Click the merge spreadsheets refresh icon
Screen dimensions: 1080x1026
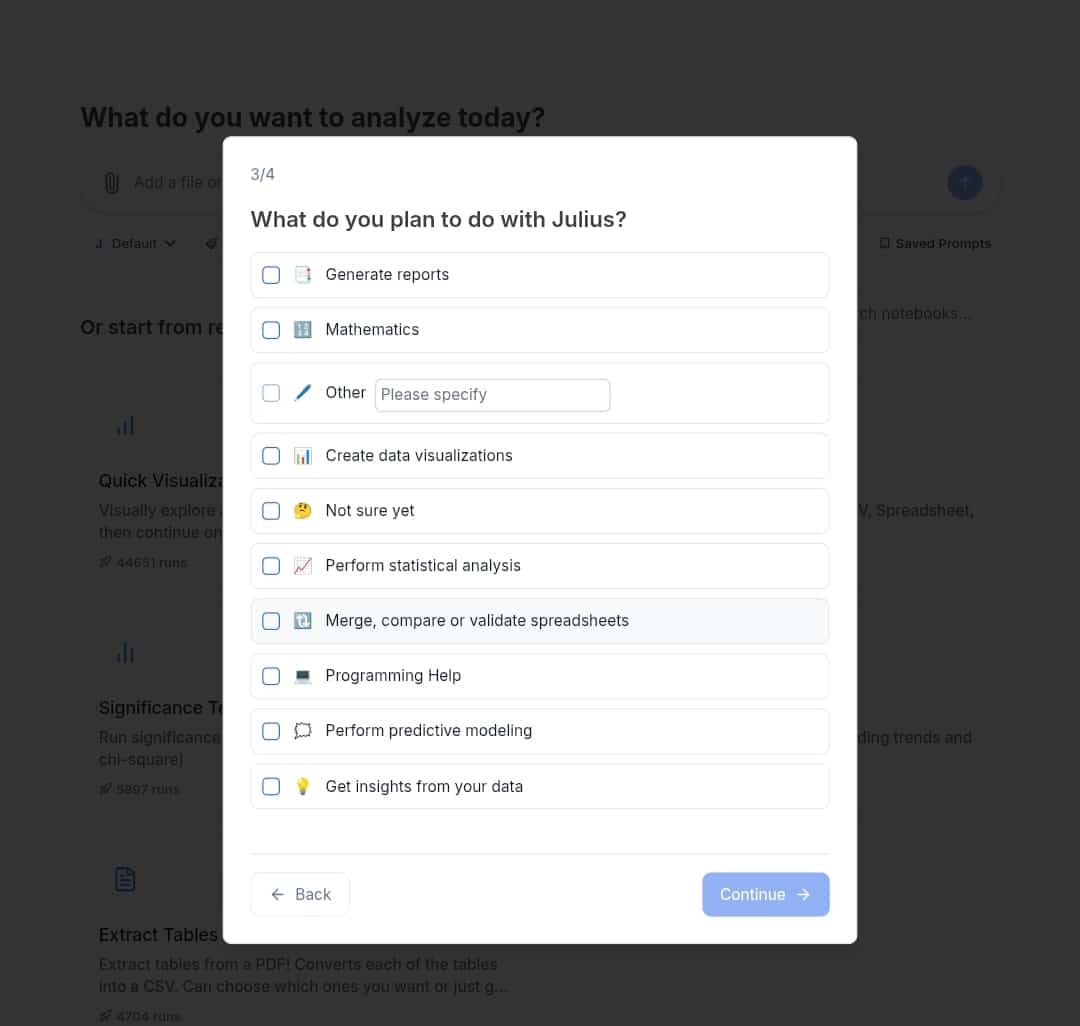point(302,621)
